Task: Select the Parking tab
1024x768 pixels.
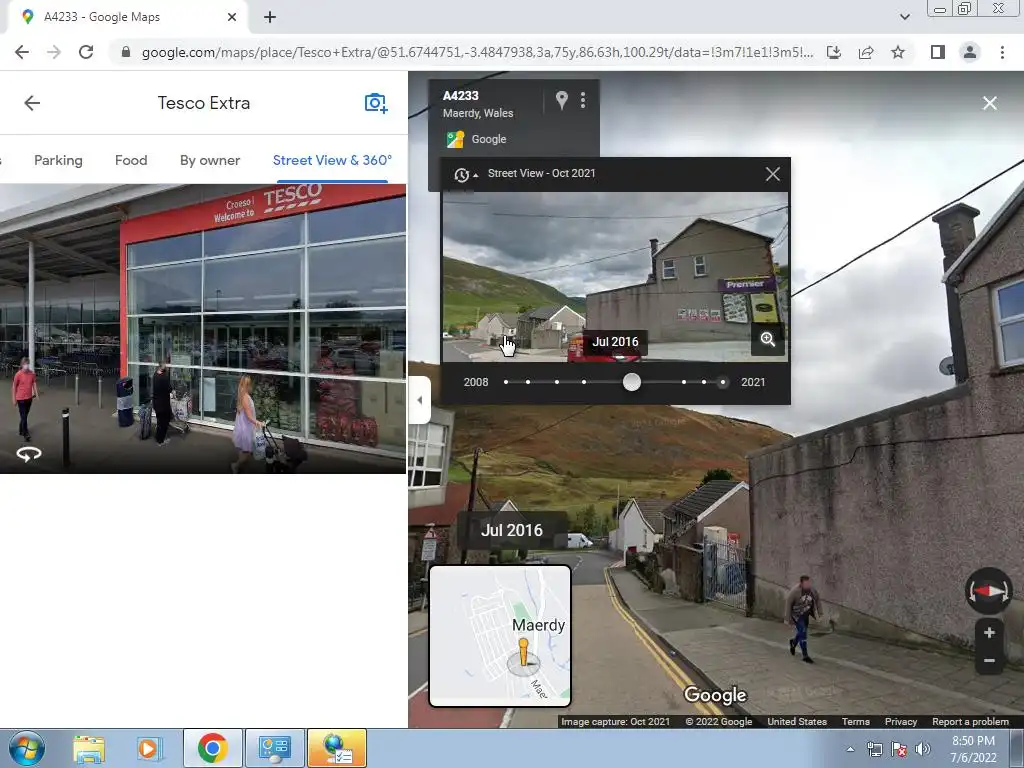Action: pos(58,160)
